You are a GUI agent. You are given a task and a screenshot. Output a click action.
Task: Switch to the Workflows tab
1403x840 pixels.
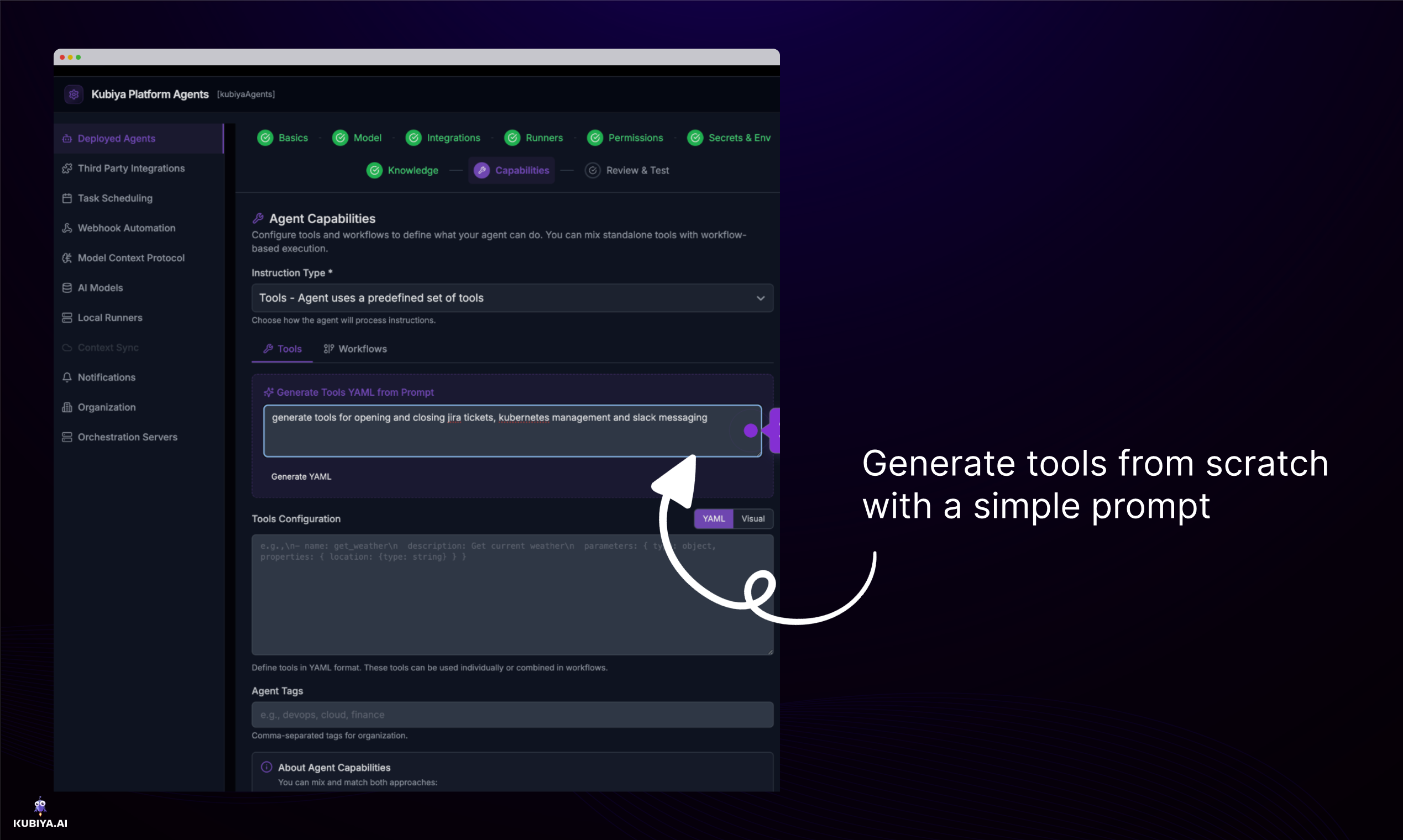(355, 349)
